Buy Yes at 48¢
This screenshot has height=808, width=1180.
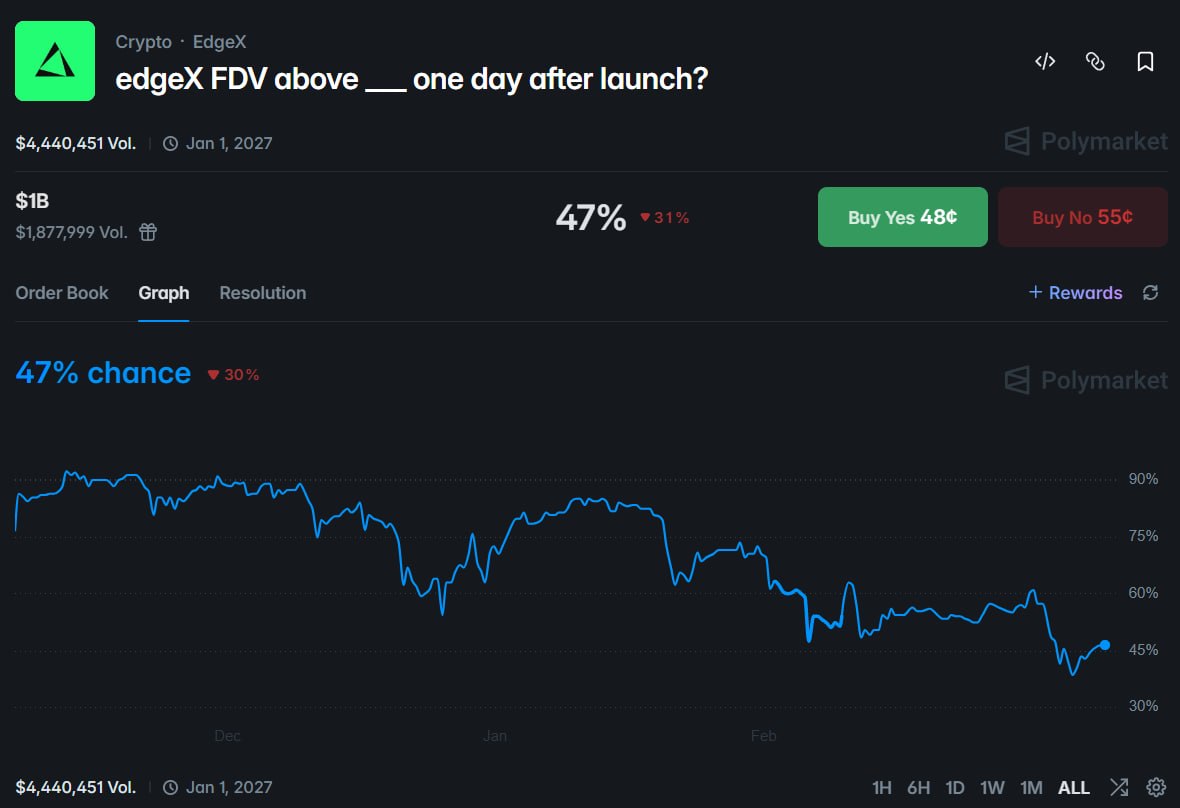point(902,217)
